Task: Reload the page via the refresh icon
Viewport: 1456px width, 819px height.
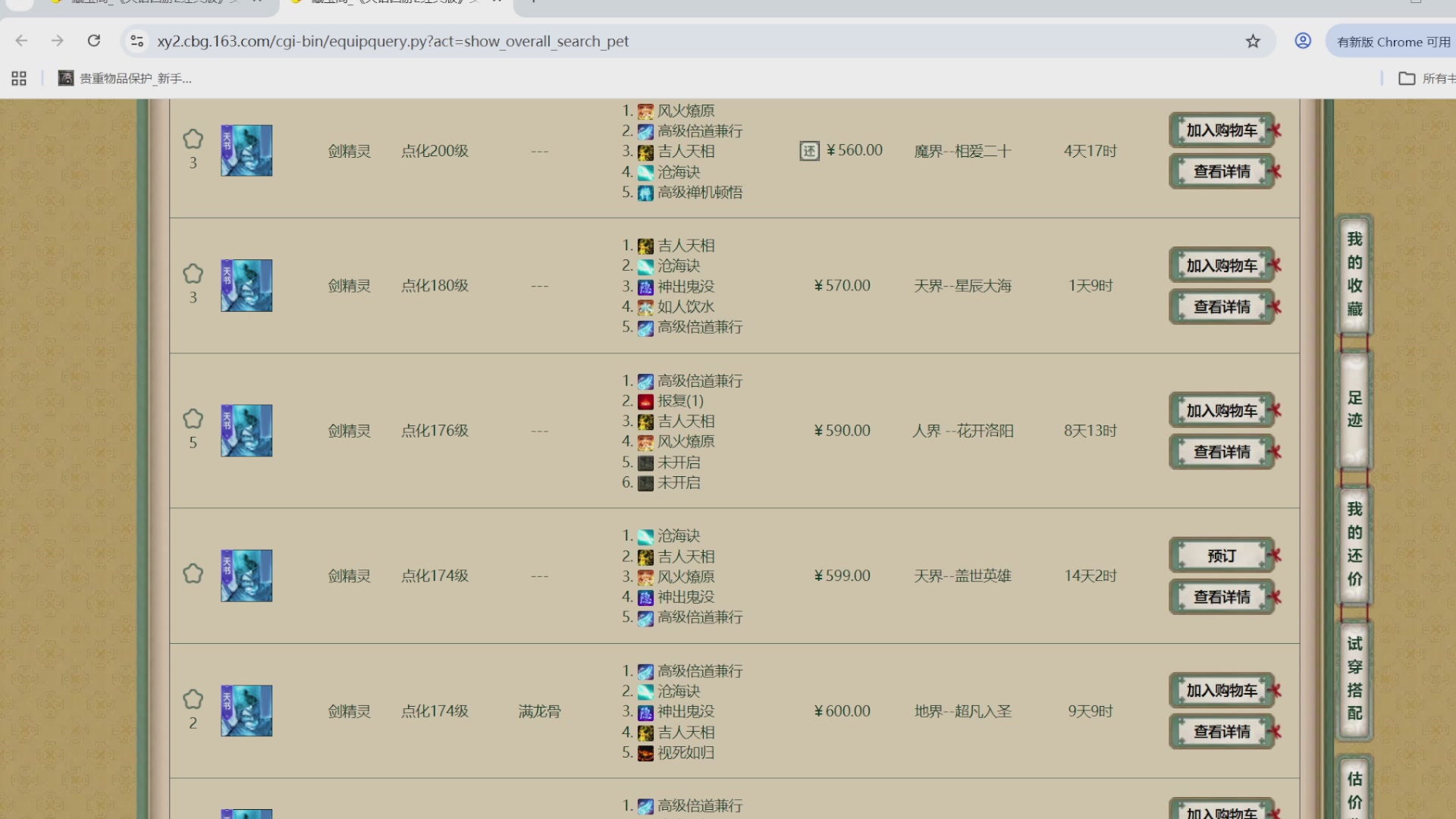Action: (94, 41)
